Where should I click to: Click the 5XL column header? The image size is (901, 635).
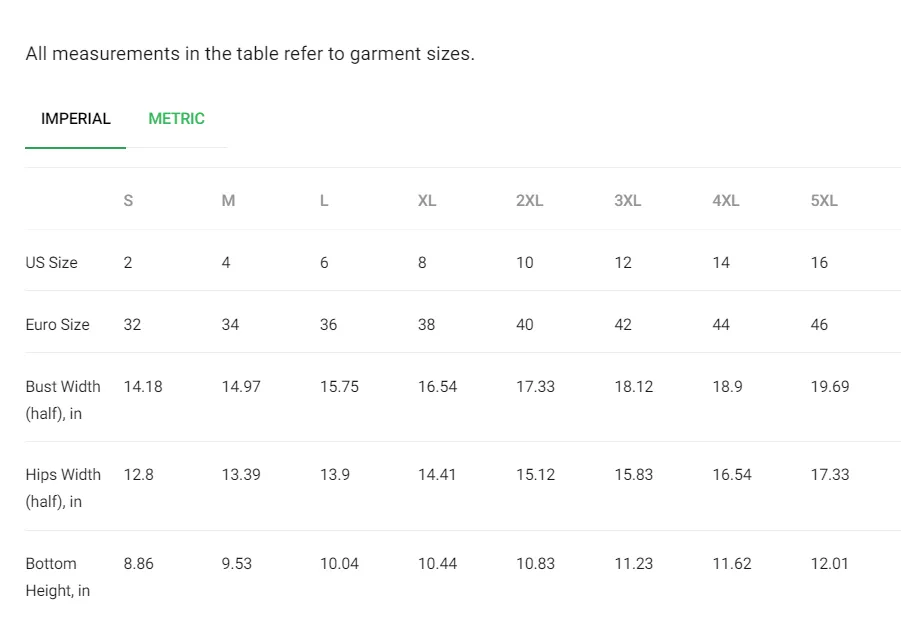click(824, 201)
